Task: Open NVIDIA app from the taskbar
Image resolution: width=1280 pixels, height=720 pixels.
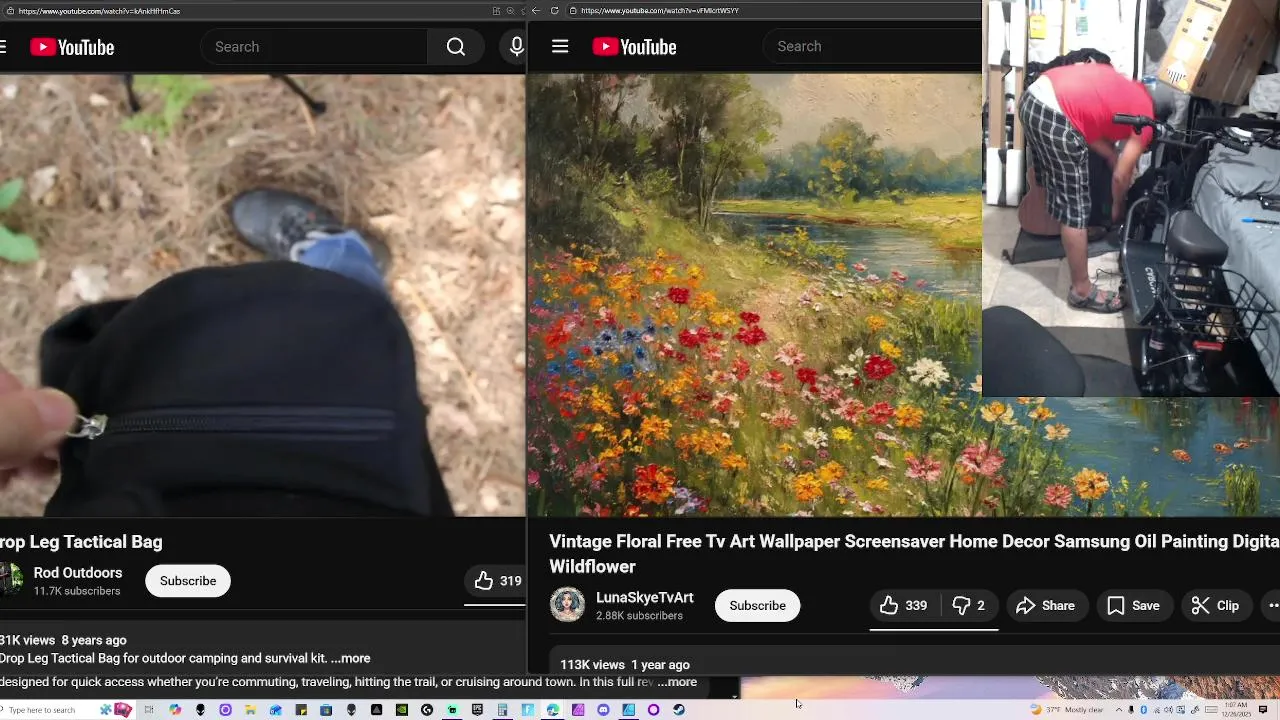Action: click(402, 710)
